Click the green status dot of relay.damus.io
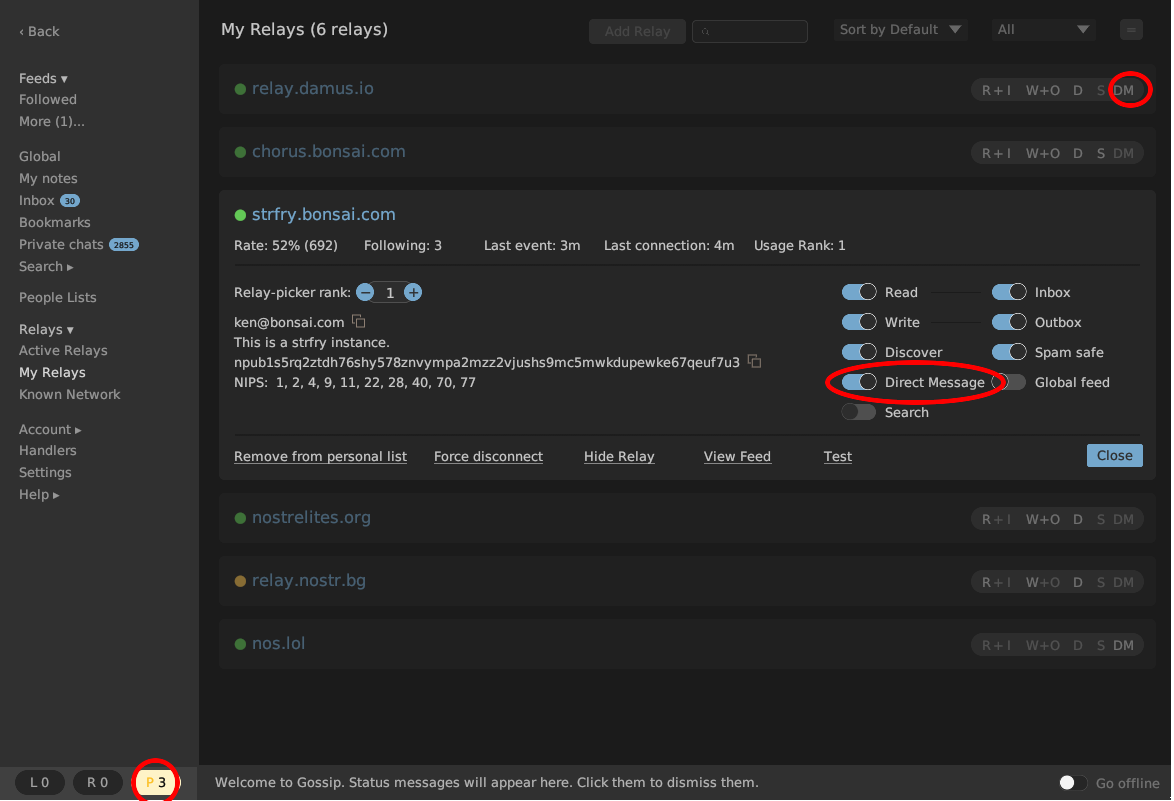This screenshot has width=1174, height=801. point(240,89)
